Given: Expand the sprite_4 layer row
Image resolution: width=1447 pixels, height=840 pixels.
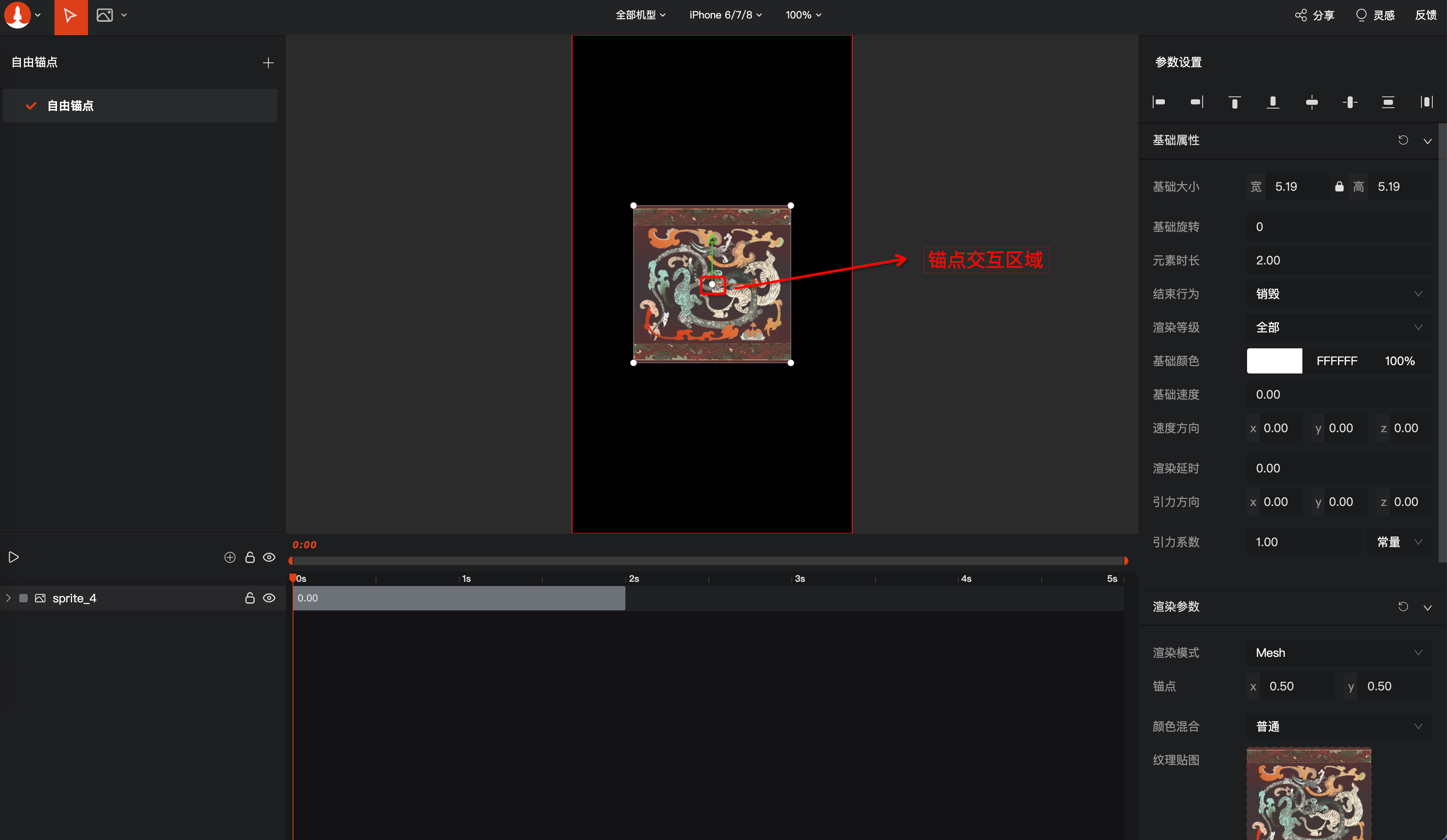Looking at the screenshot, I should point(8,598).
